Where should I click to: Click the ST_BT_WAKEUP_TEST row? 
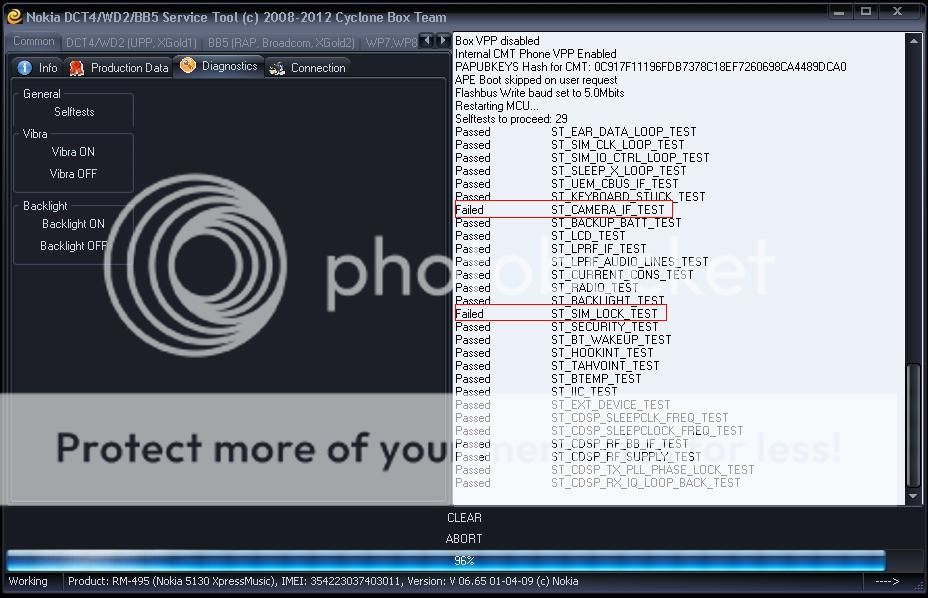click(x=563, y=340)
